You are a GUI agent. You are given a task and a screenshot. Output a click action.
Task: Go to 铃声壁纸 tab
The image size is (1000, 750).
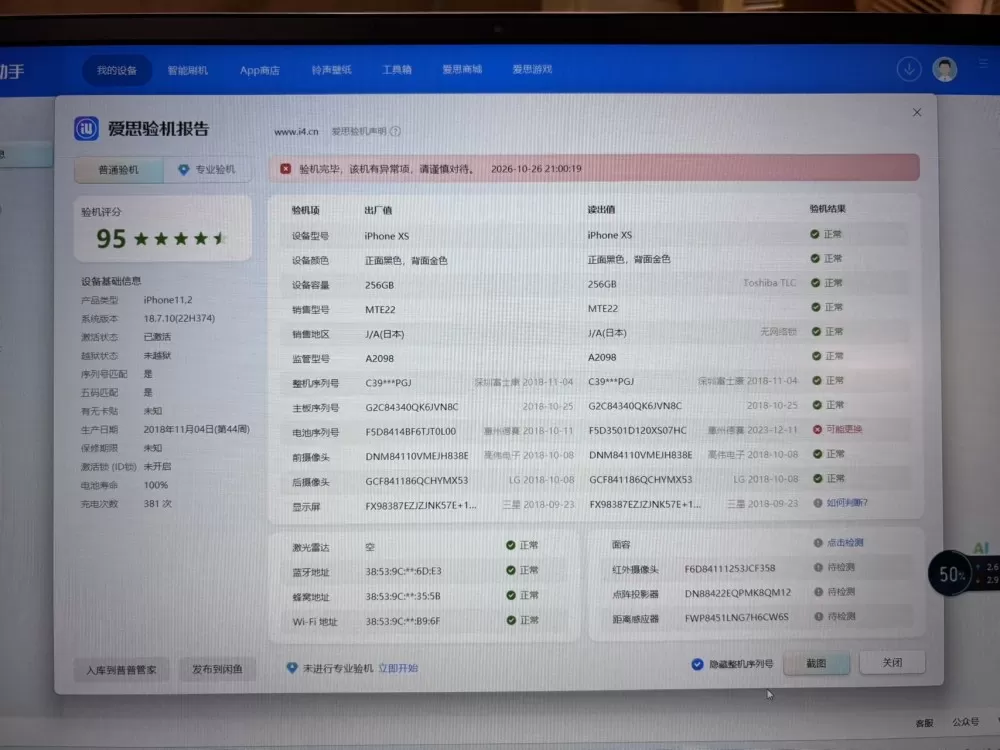click(331, 70)
